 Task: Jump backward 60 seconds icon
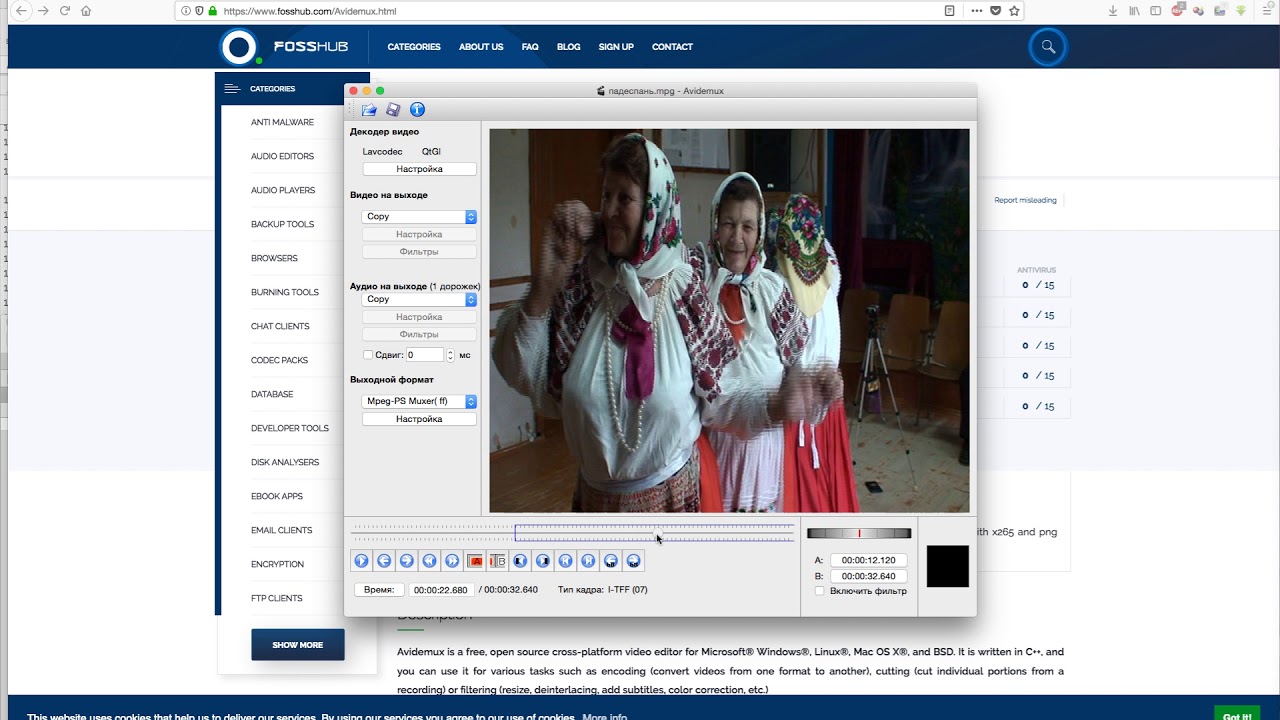tap(611, 561)
